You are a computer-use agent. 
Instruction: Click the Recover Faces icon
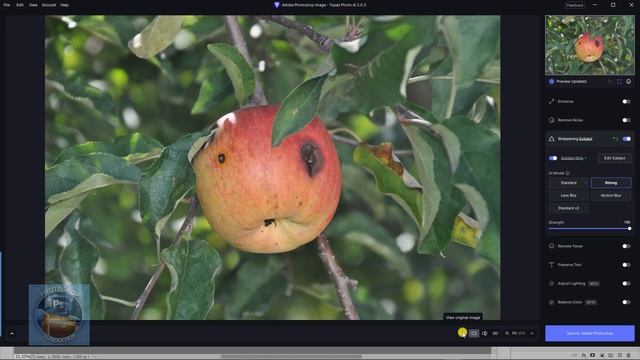(551, 246)
